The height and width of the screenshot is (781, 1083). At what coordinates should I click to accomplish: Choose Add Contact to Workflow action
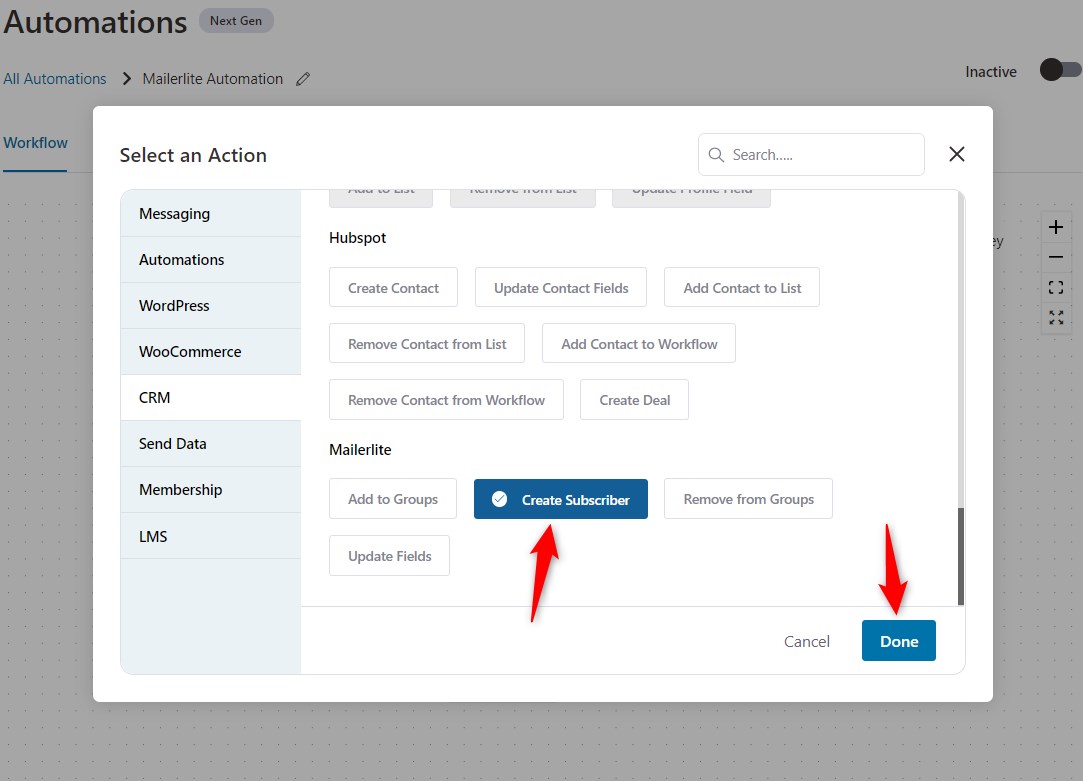639,344
